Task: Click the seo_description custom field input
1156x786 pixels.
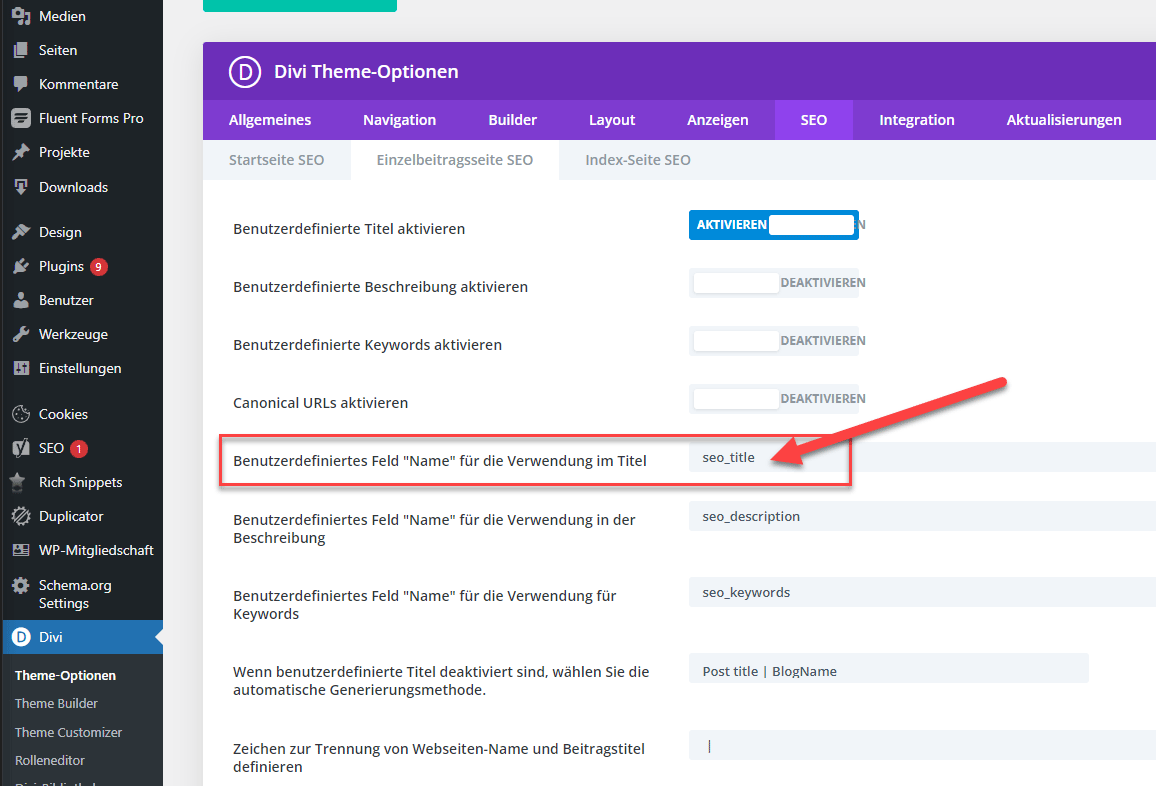Action: pyautogui.click(x=922, y=516)
